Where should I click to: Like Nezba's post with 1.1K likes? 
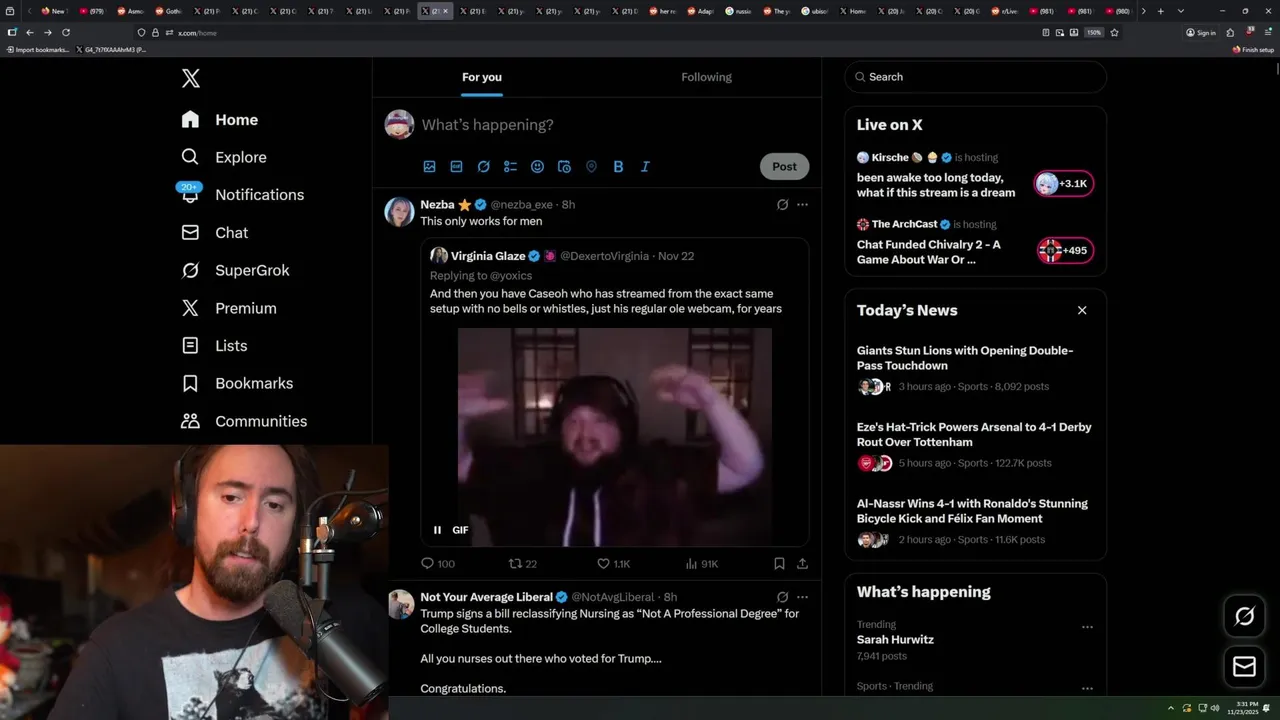coord(613,564)
